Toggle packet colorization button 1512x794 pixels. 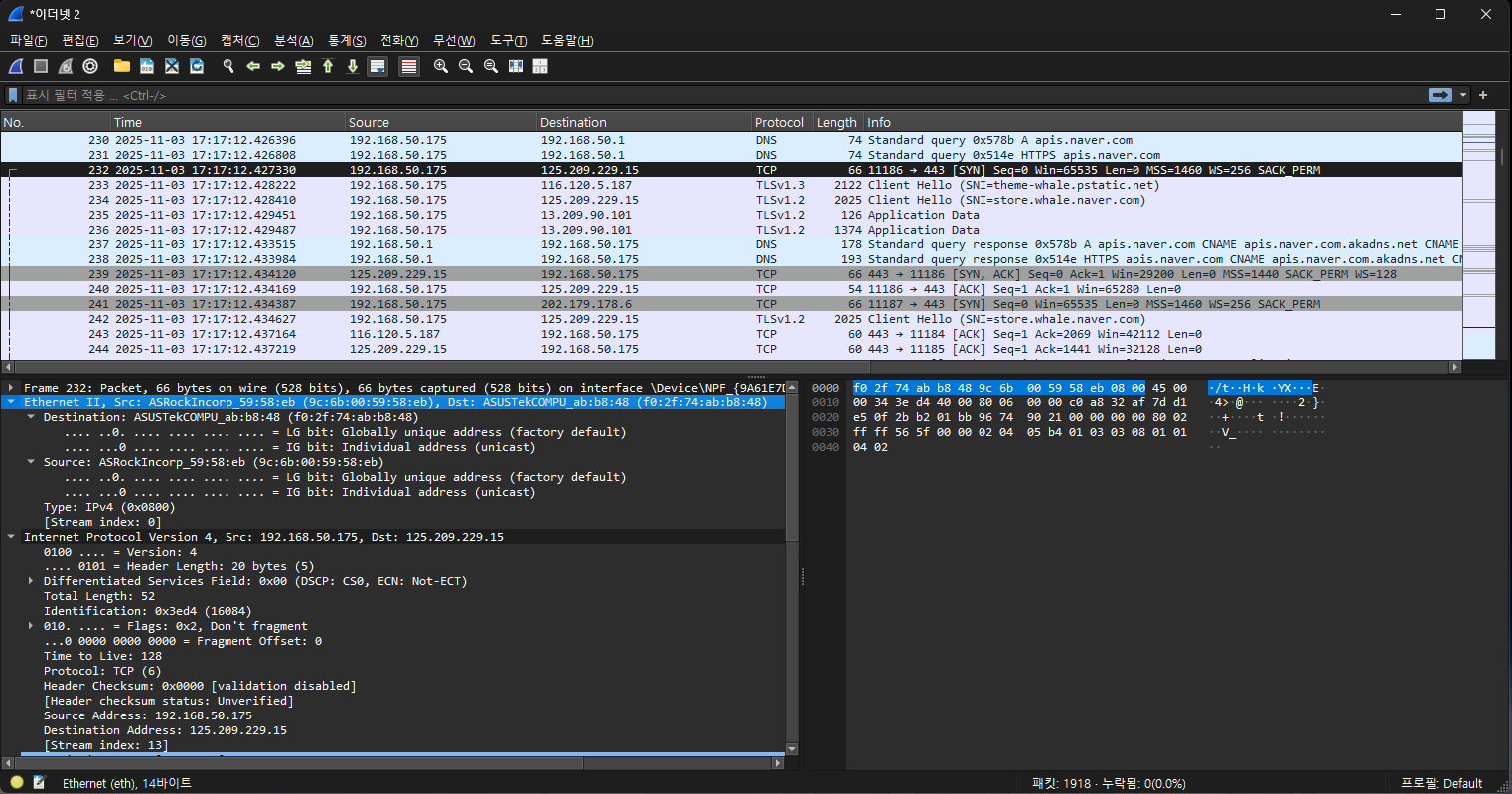pos(409,66)
